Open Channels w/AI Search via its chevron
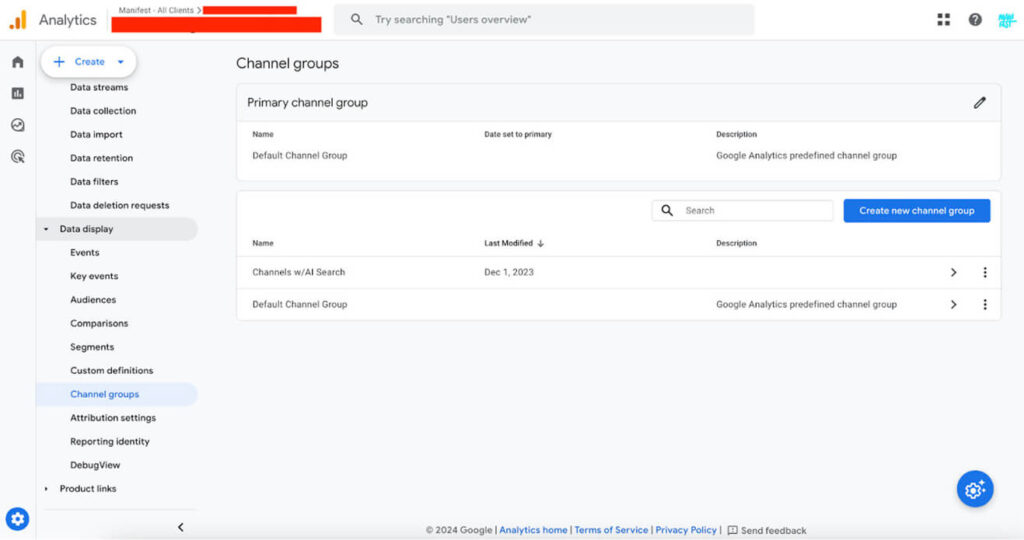This screenshot has width=1024, height=540. 953,272
